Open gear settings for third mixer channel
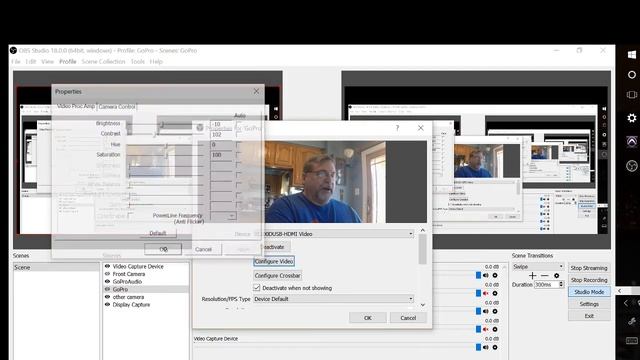This screenshot has width=640, height=360. [495, 311]
